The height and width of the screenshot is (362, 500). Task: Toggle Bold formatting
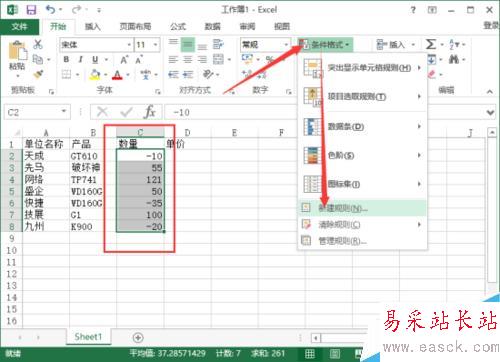tap(66, 59)
